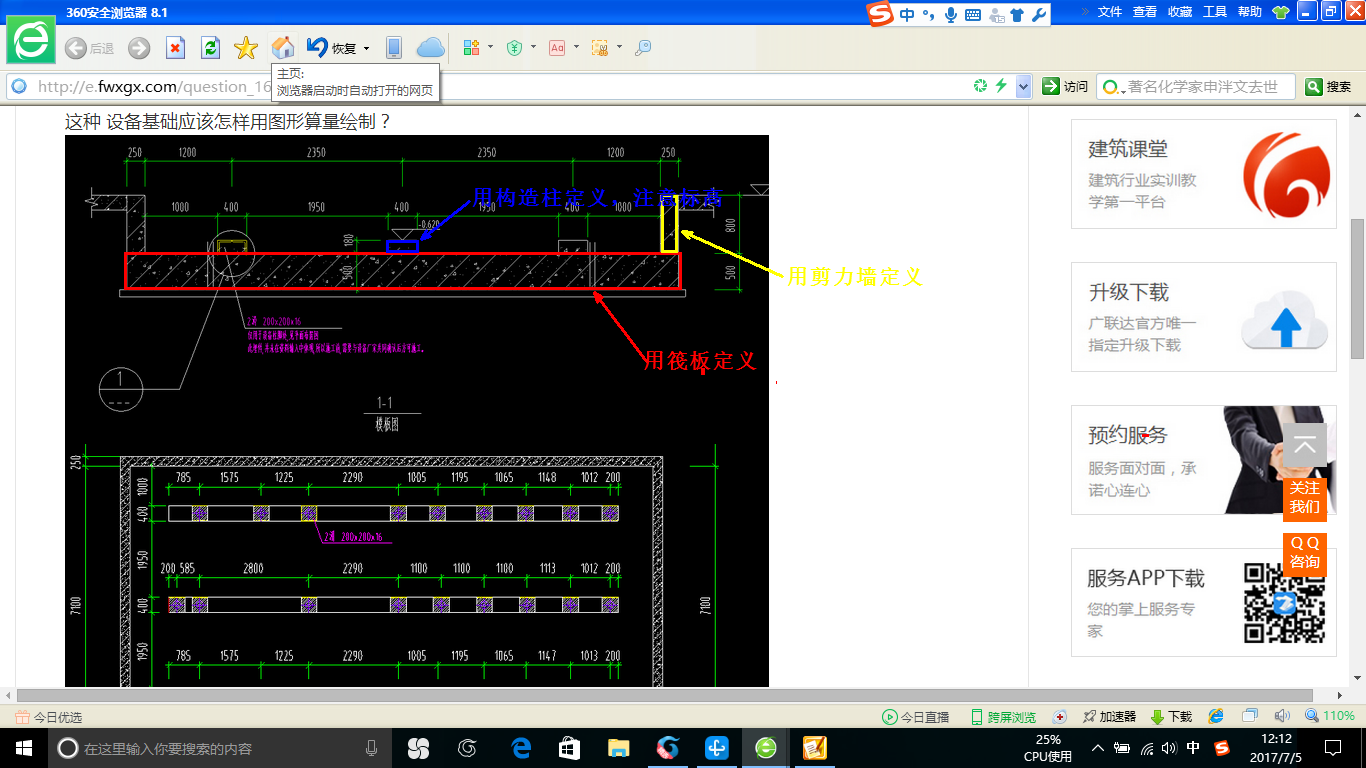Expand the hidden menu chevron before 文件

[1084, 12]
